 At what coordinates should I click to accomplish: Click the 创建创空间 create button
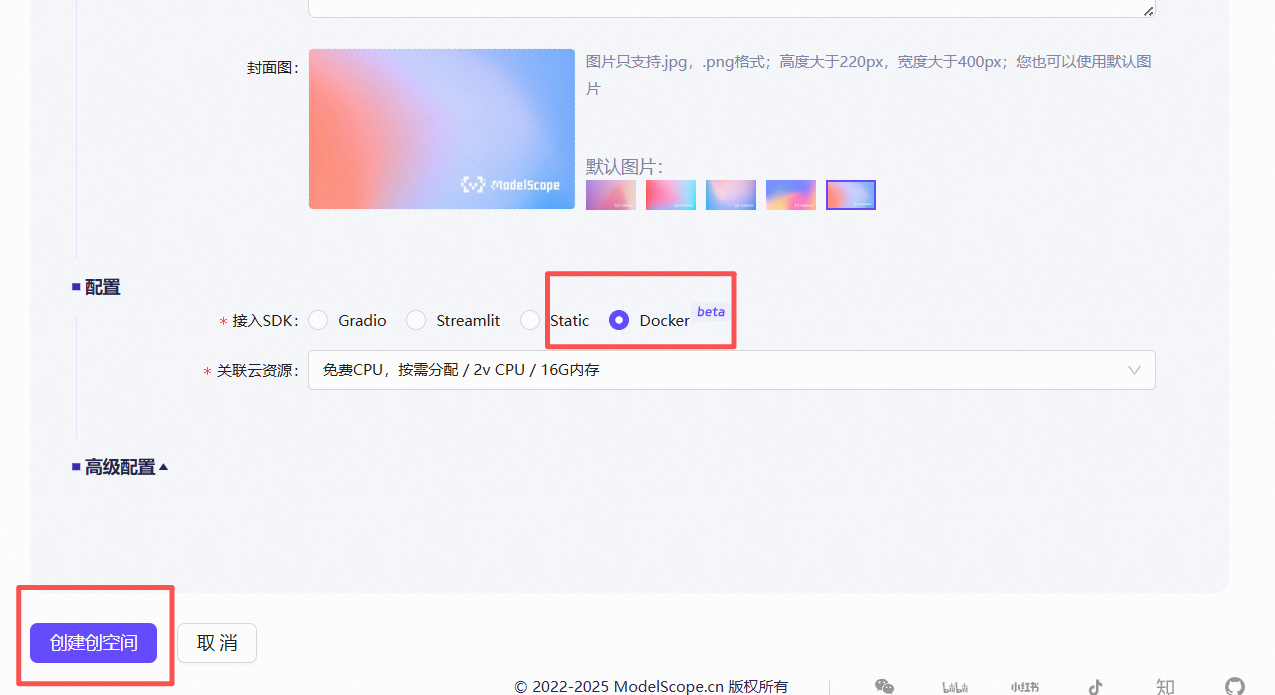[x=93, y=643]
